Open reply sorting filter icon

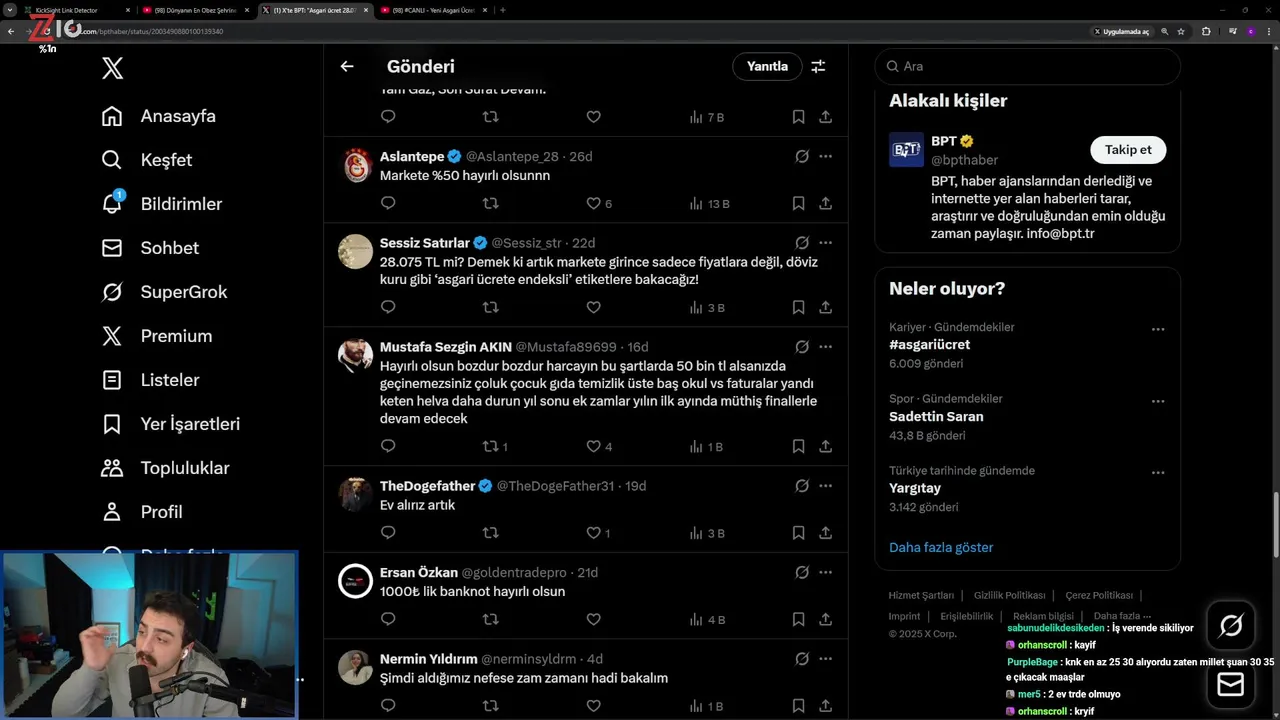pyautogui.click(x=818, y=66)
